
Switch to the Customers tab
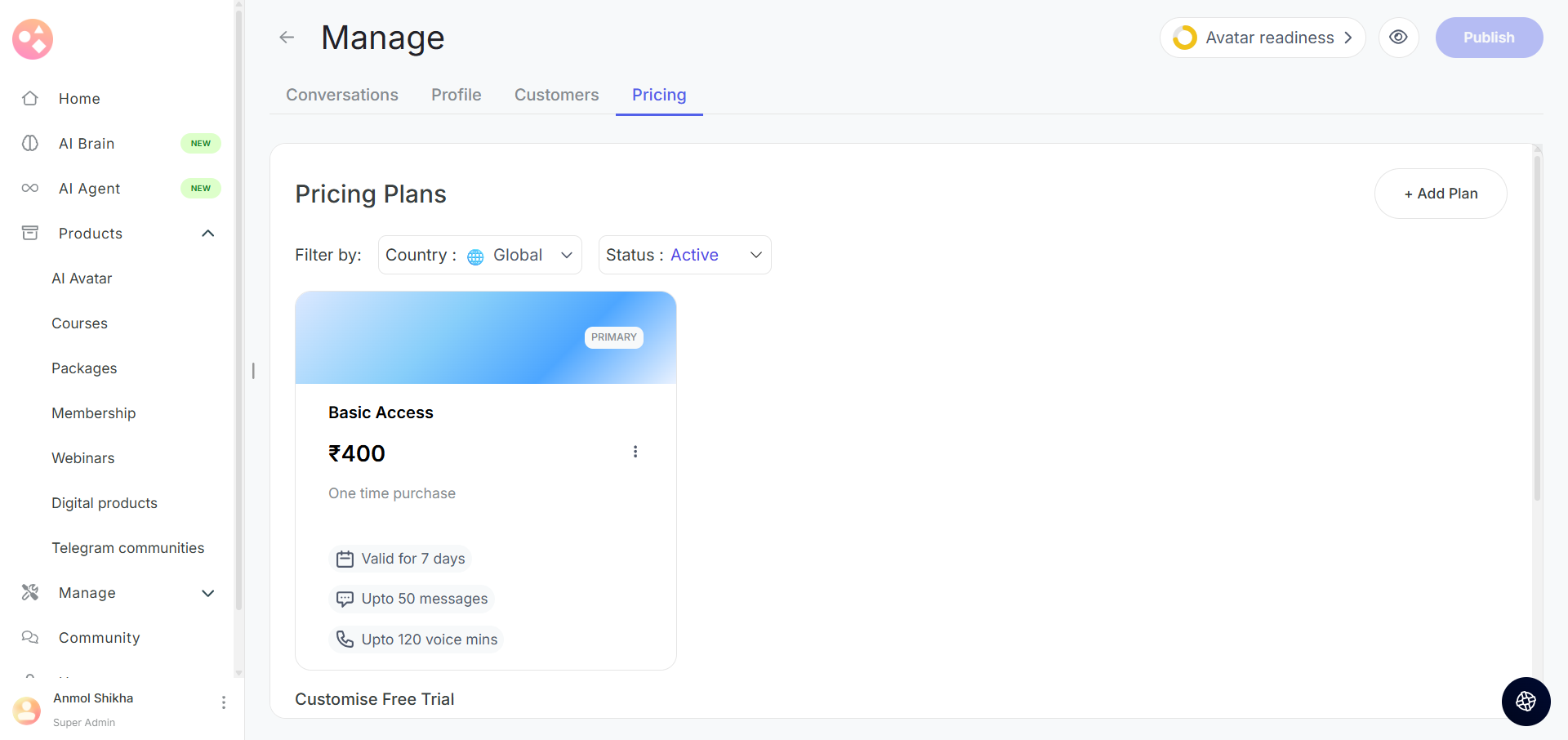click(556, 95)
